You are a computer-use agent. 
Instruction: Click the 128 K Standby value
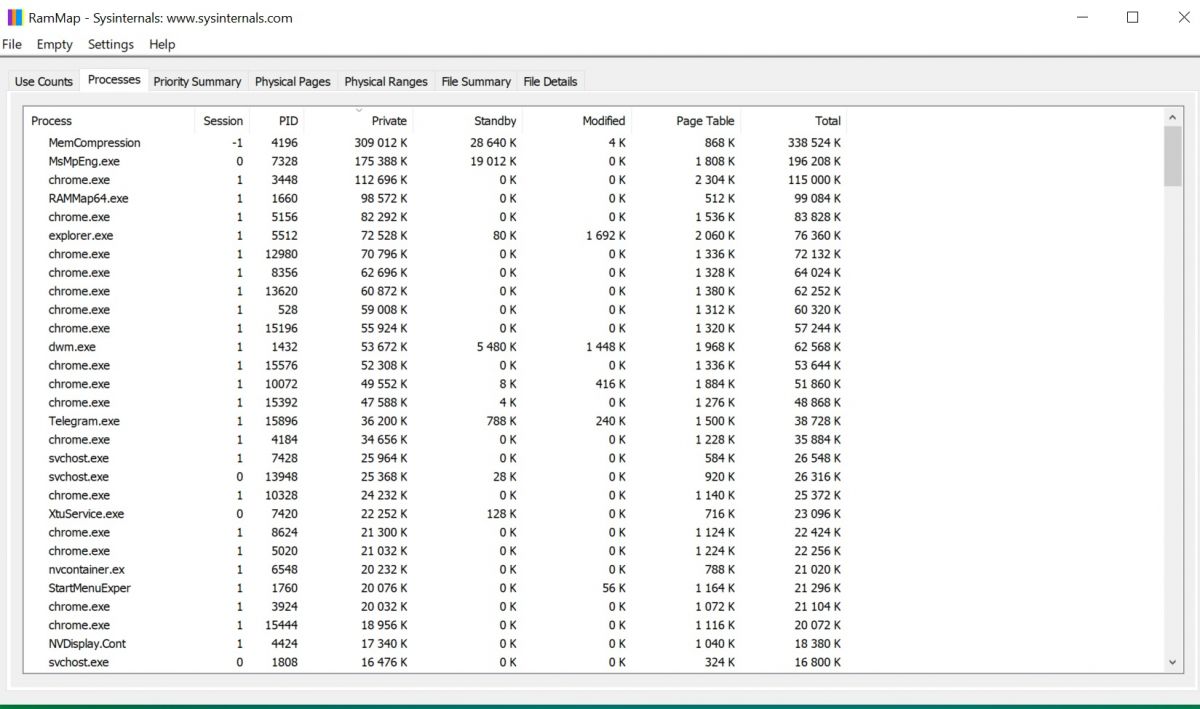pyautogui.click(x=501, y=514)
